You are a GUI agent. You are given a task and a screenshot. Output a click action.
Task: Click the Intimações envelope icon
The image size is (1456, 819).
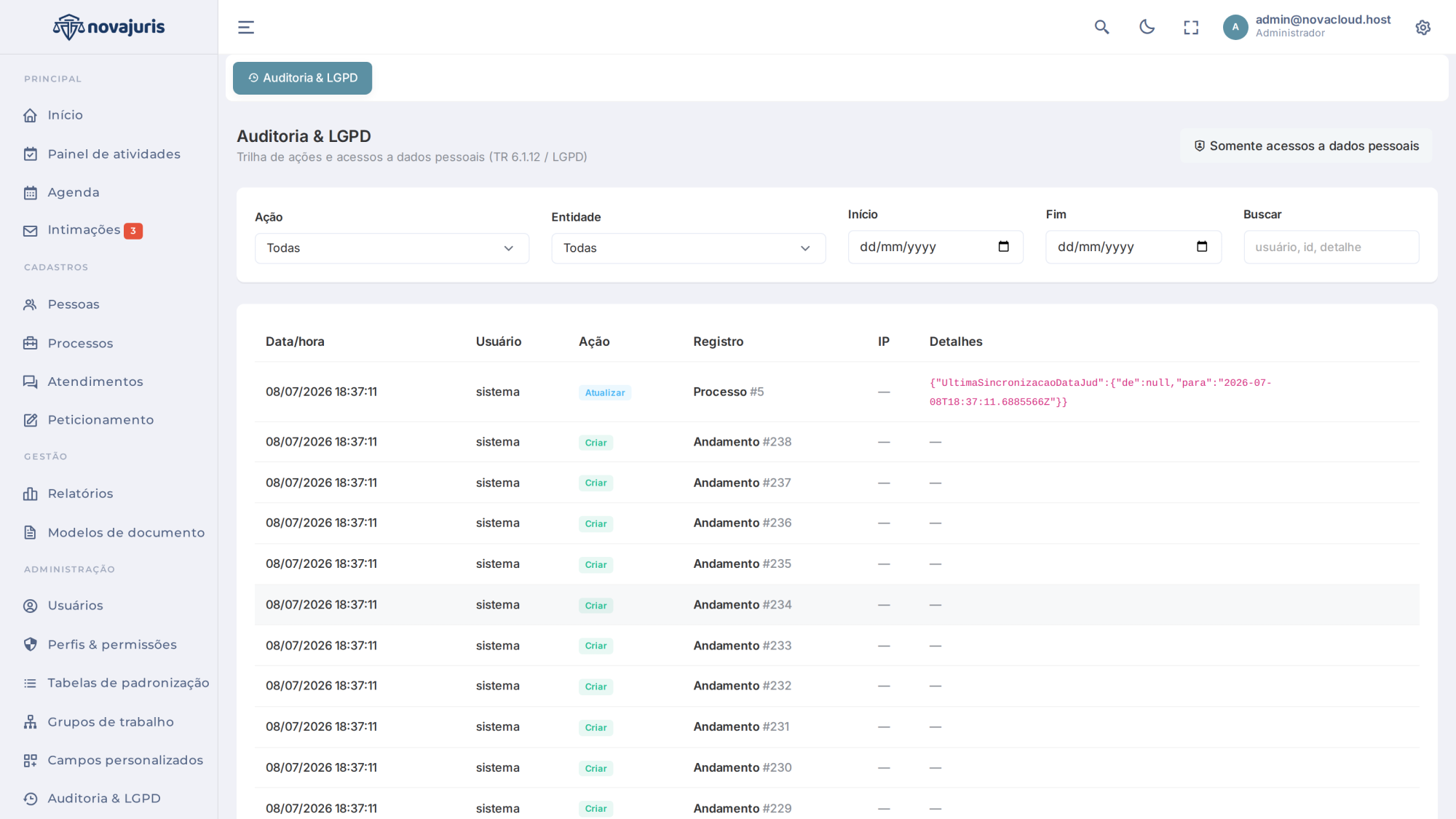[x=30, y=231]
